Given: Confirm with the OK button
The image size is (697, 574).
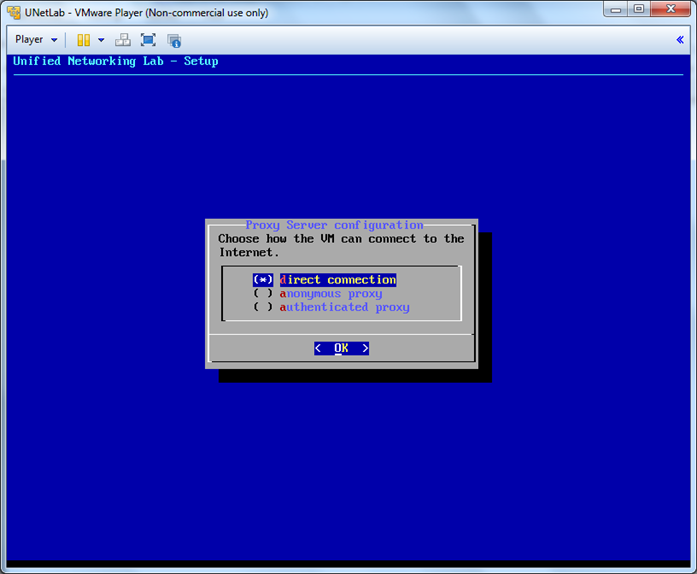Looking at the screenshot, I should pos(341,348).
